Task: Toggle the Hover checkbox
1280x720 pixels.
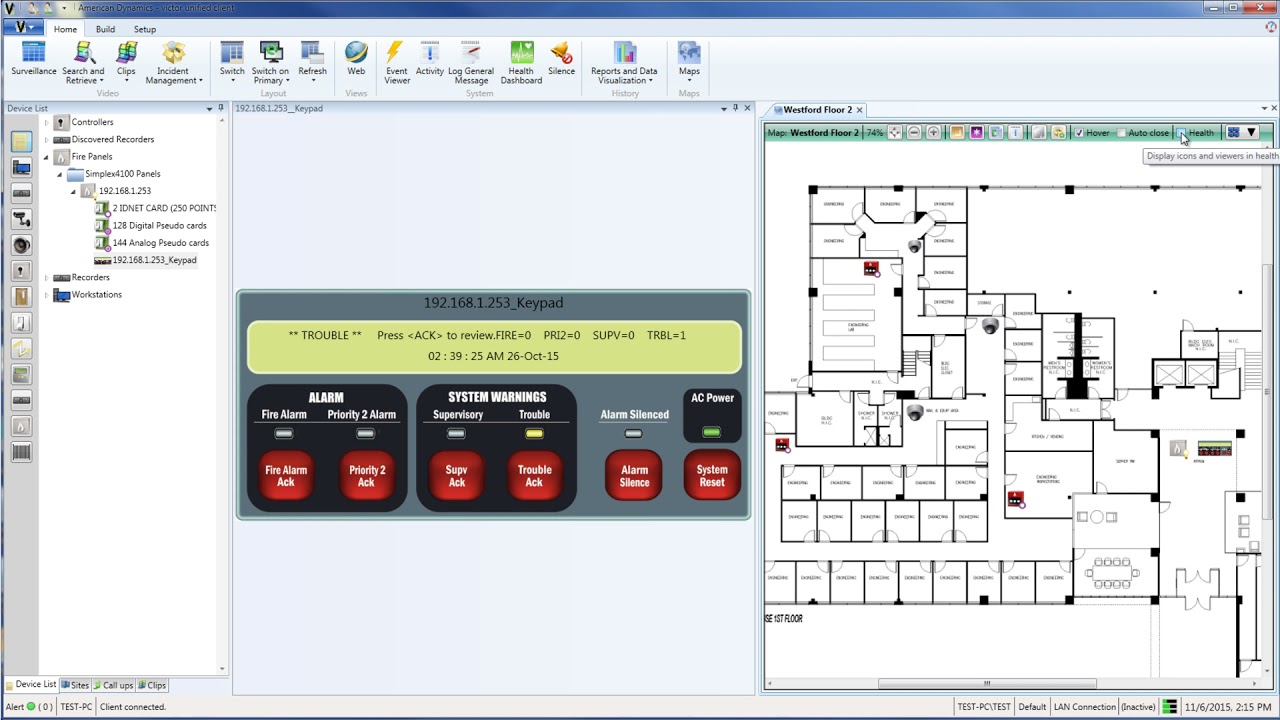Action: click(1078, 133)
